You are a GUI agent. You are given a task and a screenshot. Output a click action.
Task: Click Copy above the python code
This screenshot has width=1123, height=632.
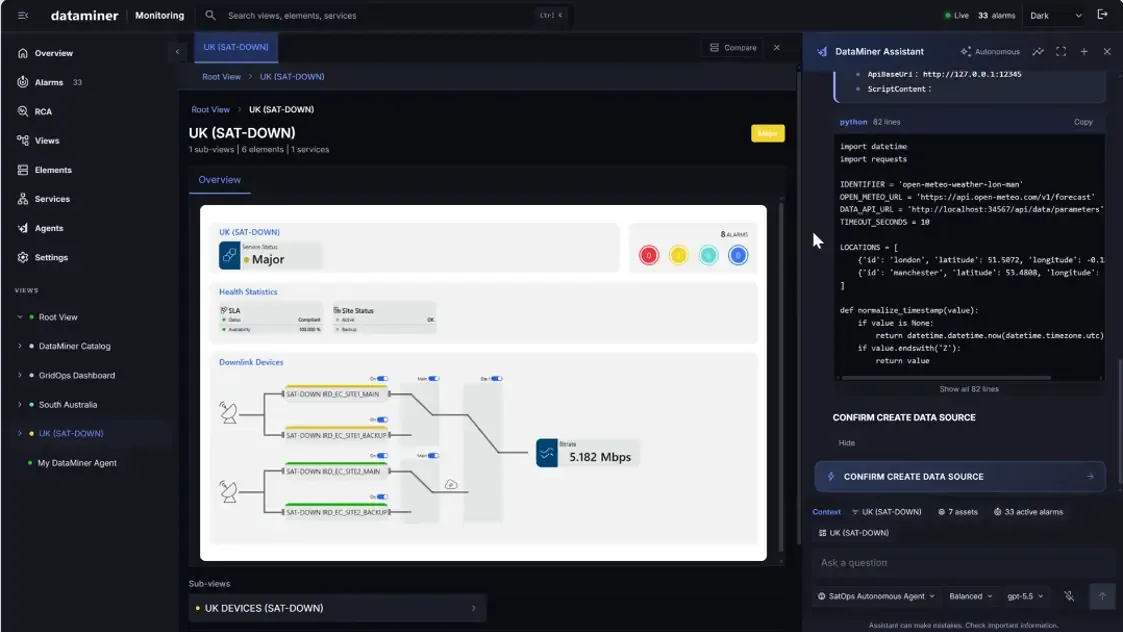click(x=1083, y=122)
